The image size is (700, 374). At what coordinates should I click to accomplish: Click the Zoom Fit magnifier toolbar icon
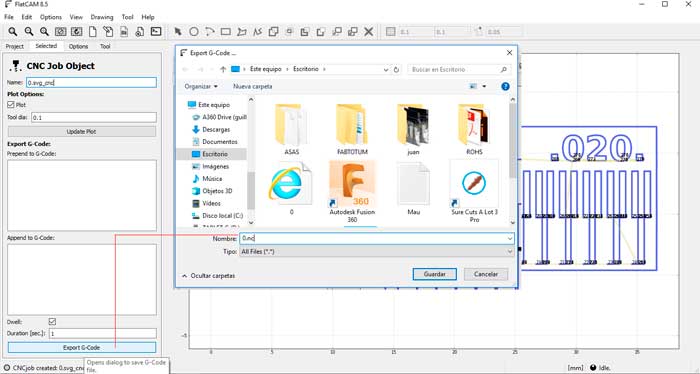tap(13, 32)
